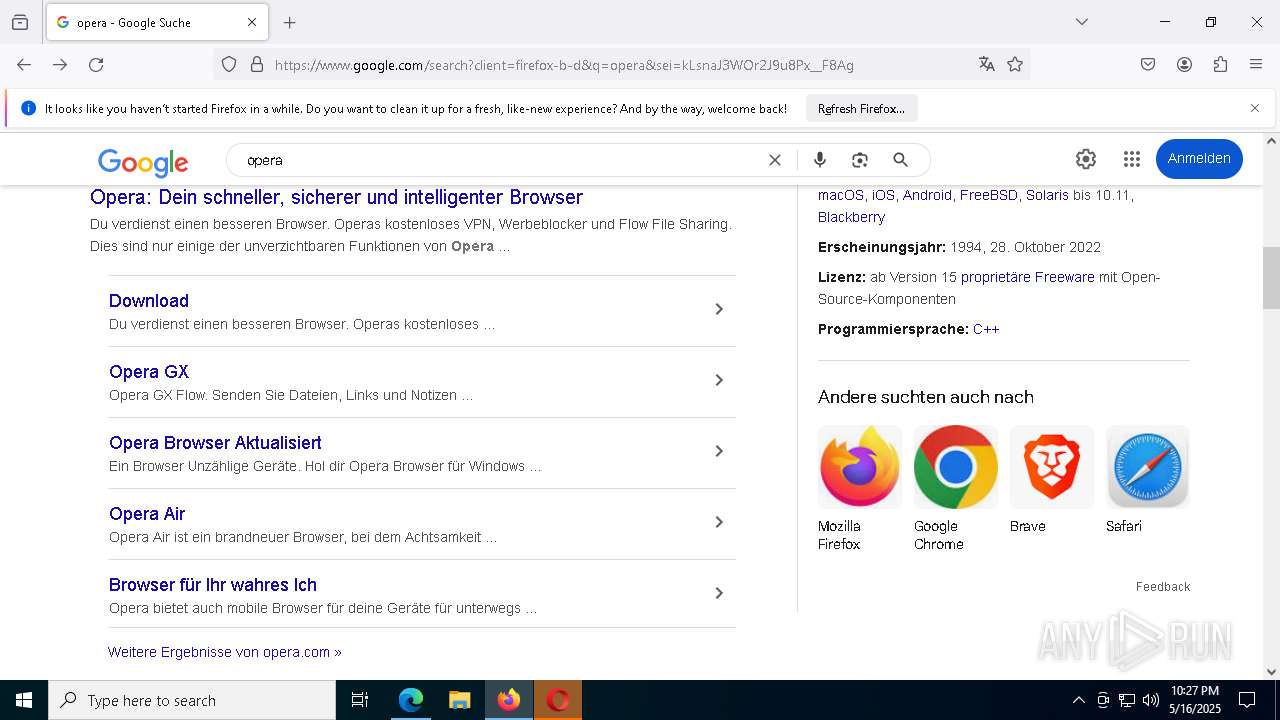Click the Feedback link under knowledge panel
Screen dimensions: 1280x720
pyautogui.click(x=1163, y=587)
